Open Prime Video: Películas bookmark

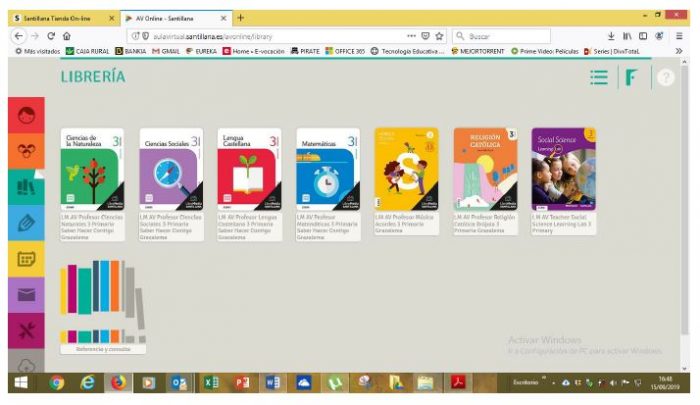coord(545,51)
